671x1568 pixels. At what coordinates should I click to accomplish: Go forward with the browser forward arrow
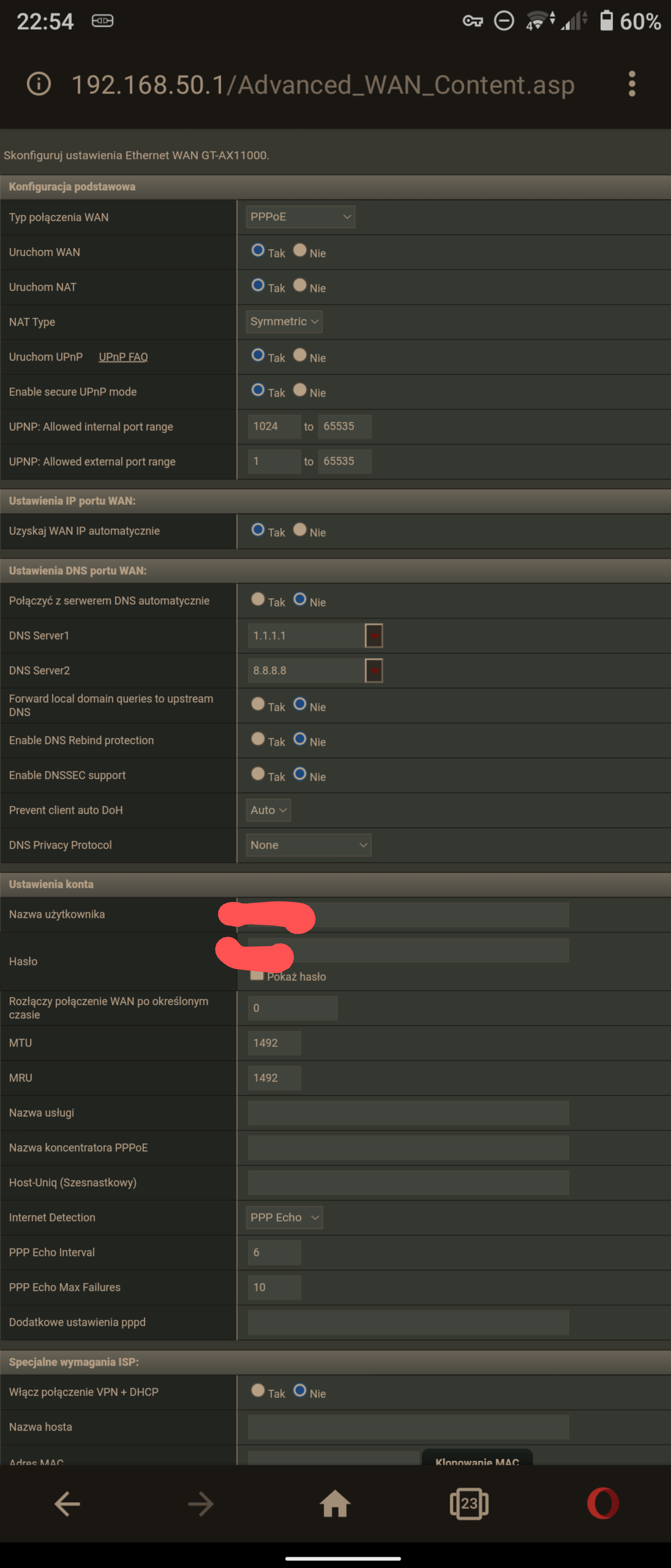(201, 1503)
